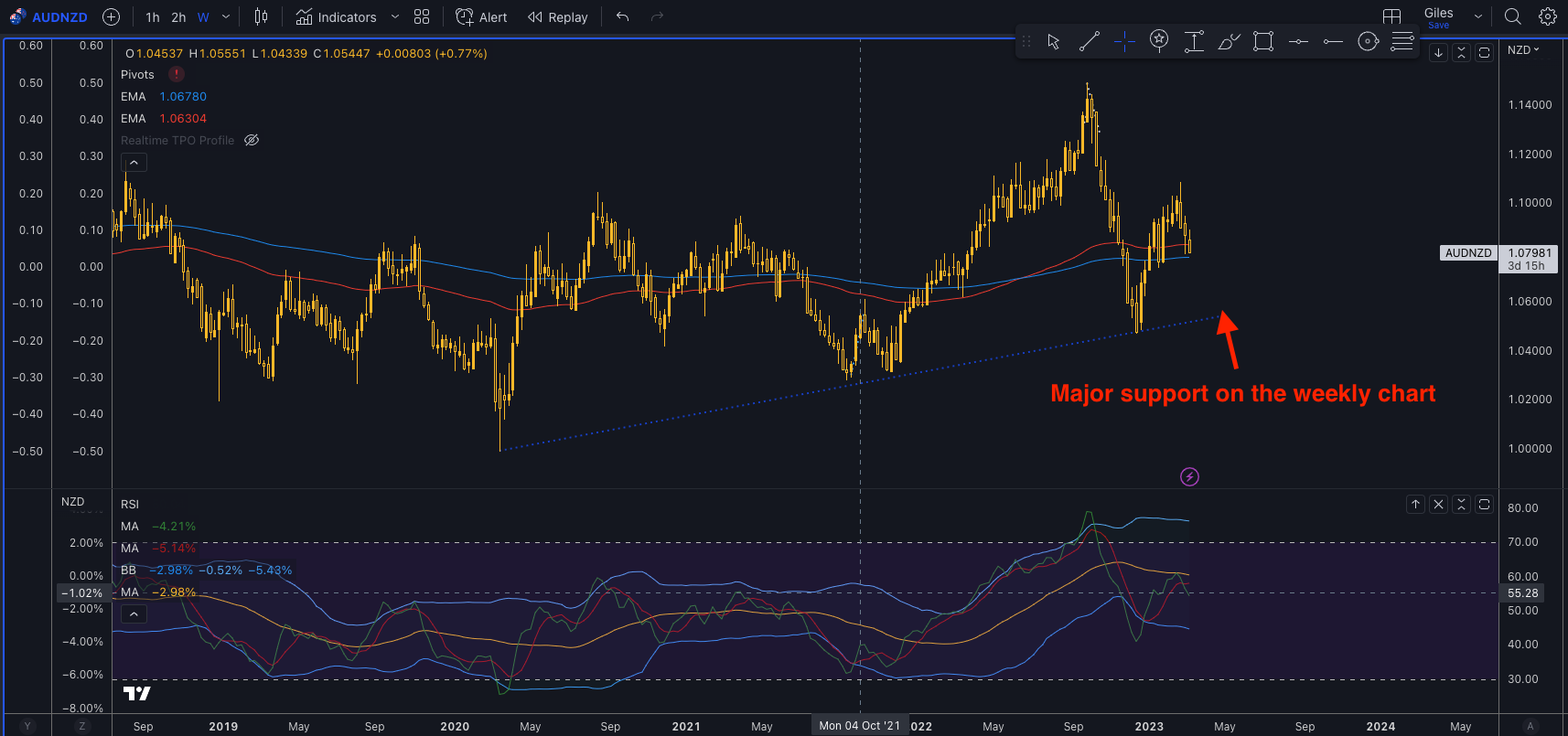This screenshot has height=736, width=1568.
Task: Open the Indicators menu
Action: point(337,16)
